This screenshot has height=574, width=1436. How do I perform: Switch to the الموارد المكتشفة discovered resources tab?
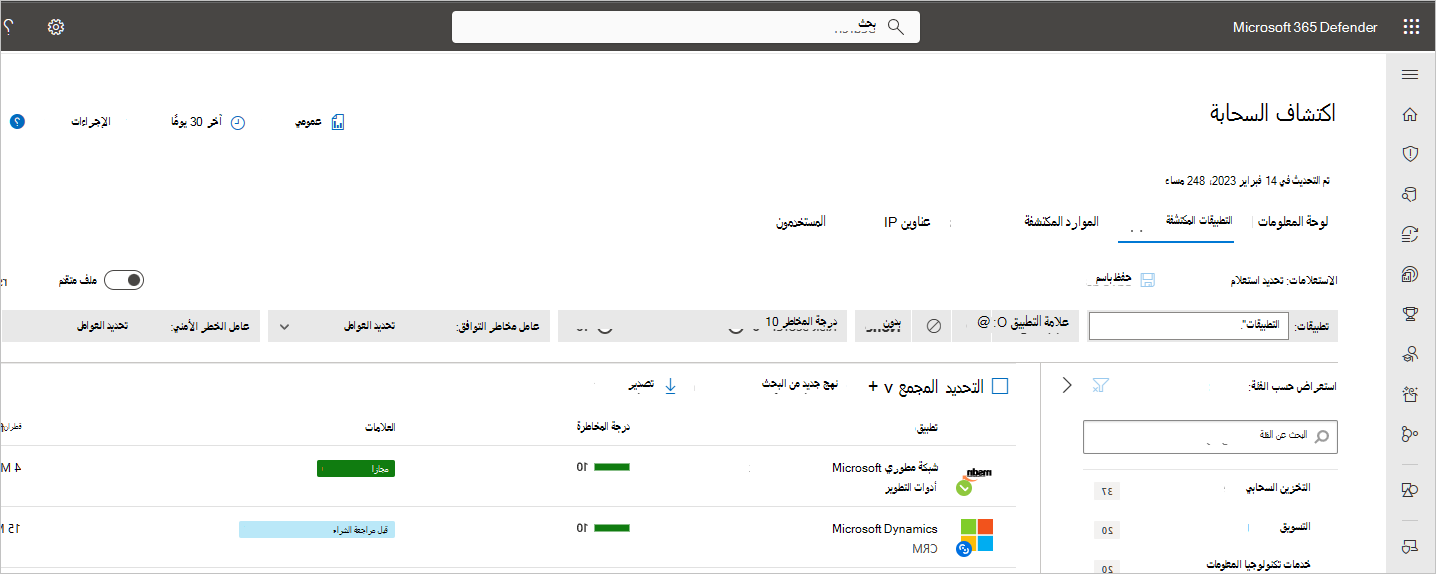point(1061,221)
